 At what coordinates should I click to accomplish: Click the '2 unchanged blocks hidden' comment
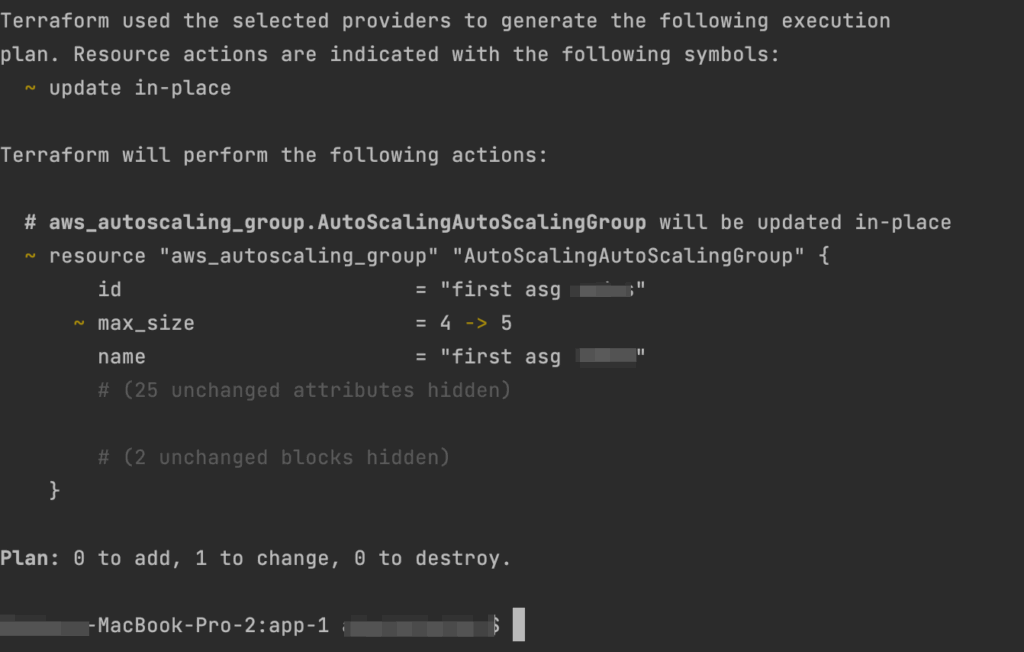274,457
